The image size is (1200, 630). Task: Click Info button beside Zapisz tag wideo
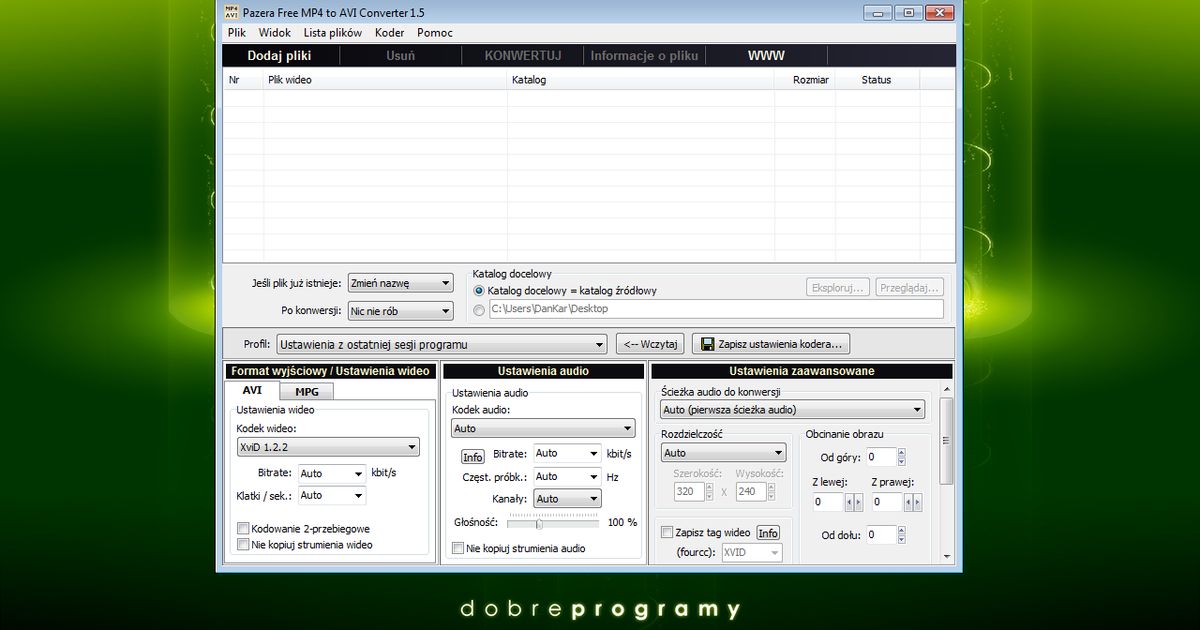pyautogui.click(x=768, y=533)
